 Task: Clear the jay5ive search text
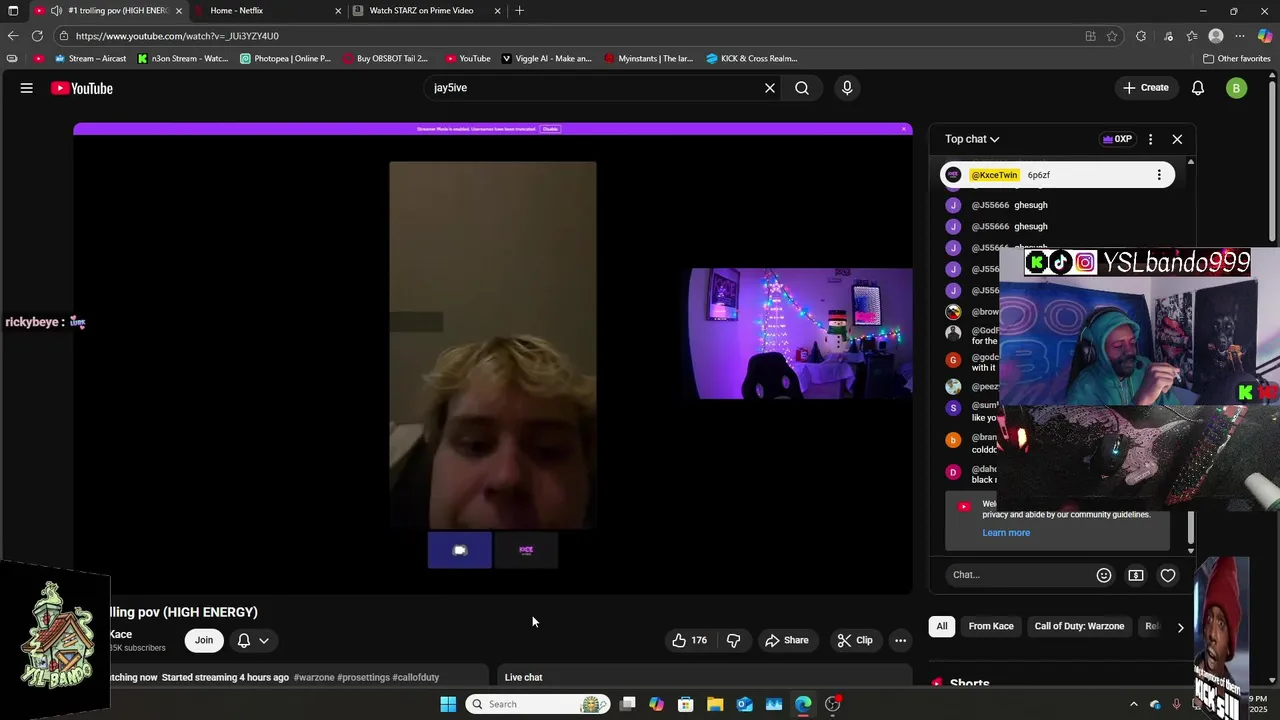(x=770, y=88)
